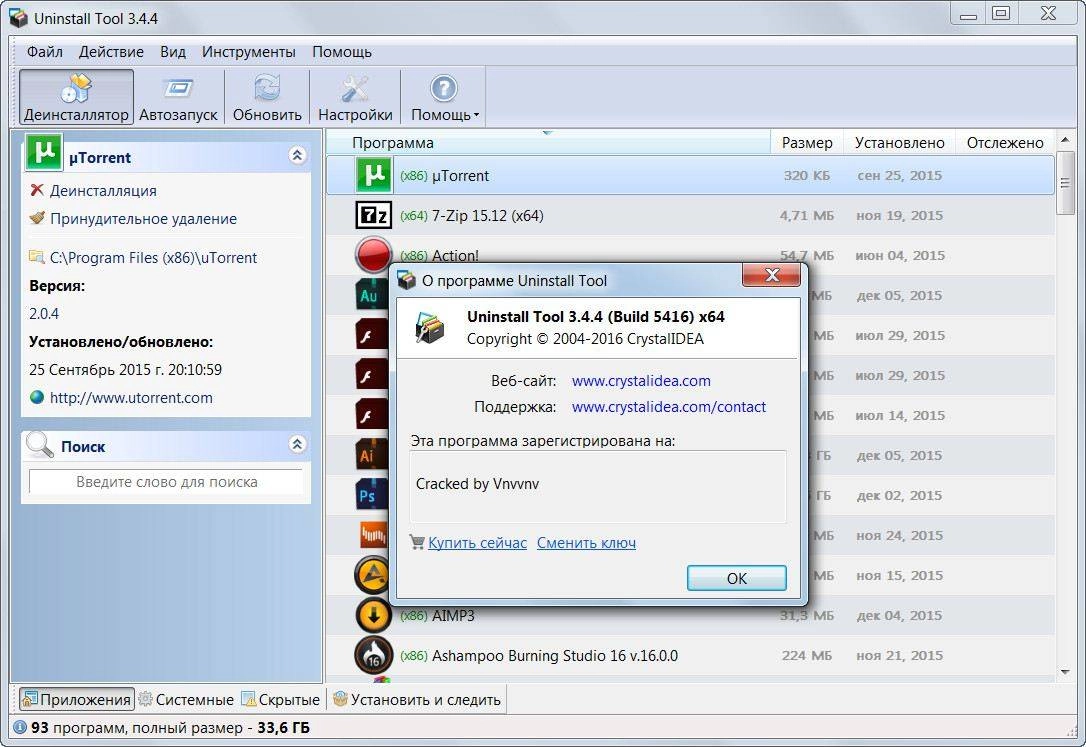Click the Uninstall Tool title bar app icon

click(x=19, y=18)
